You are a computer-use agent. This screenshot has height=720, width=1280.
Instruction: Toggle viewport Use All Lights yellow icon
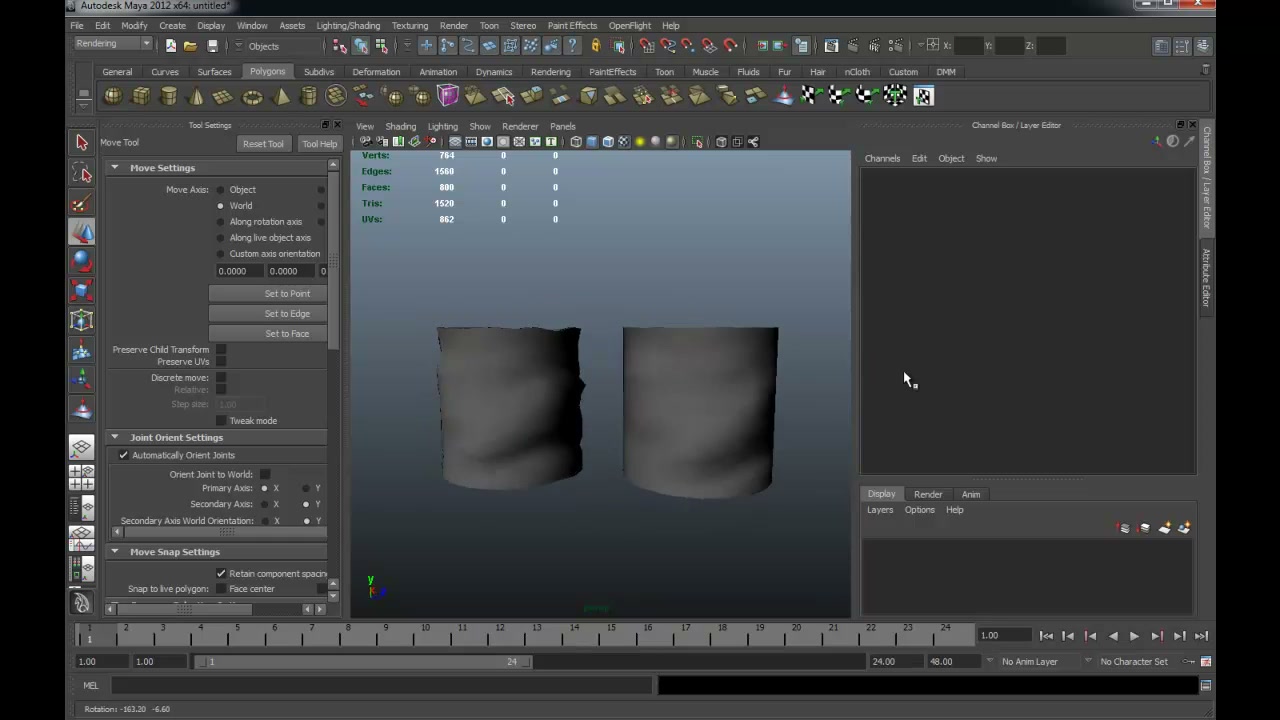pyautogui.click(x=639, y=142)
